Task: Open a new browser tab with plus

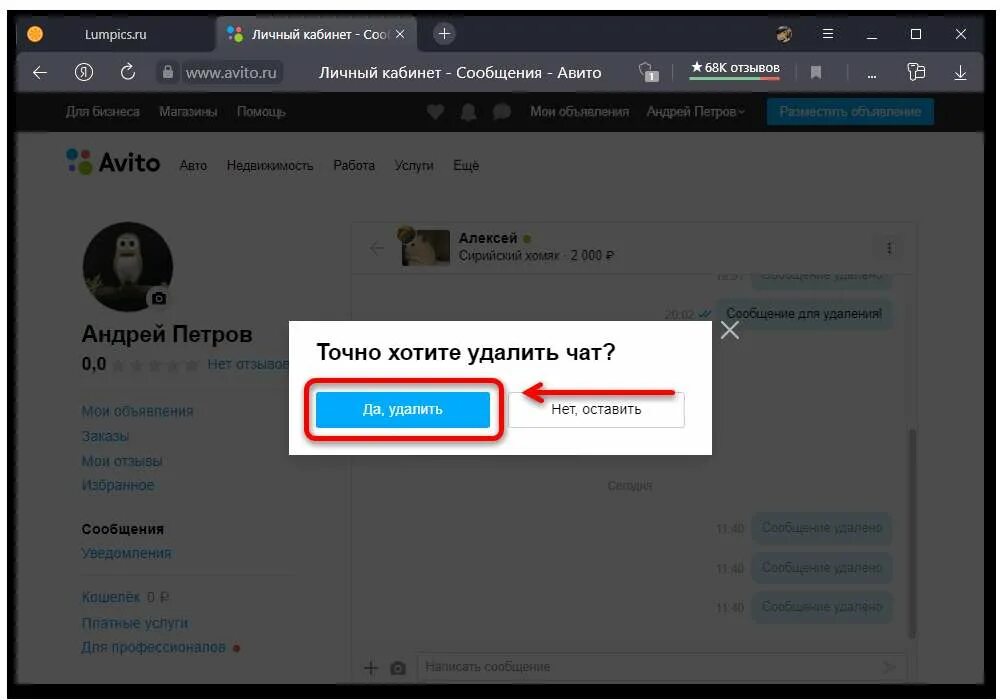Action: [x=445, y=34]
